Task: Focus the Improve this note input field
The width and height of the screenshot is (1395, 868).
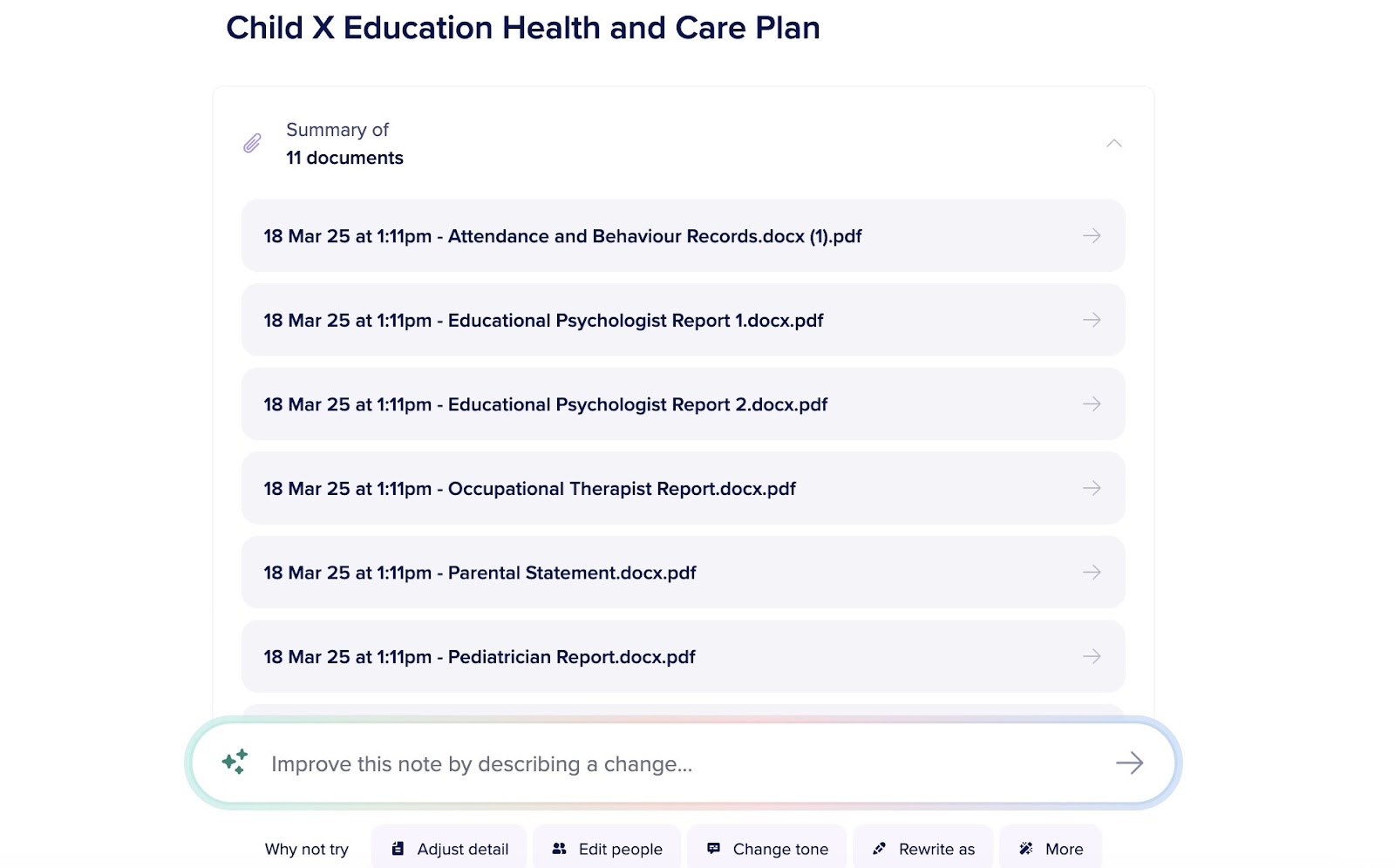Action: [x=663, y=764]
